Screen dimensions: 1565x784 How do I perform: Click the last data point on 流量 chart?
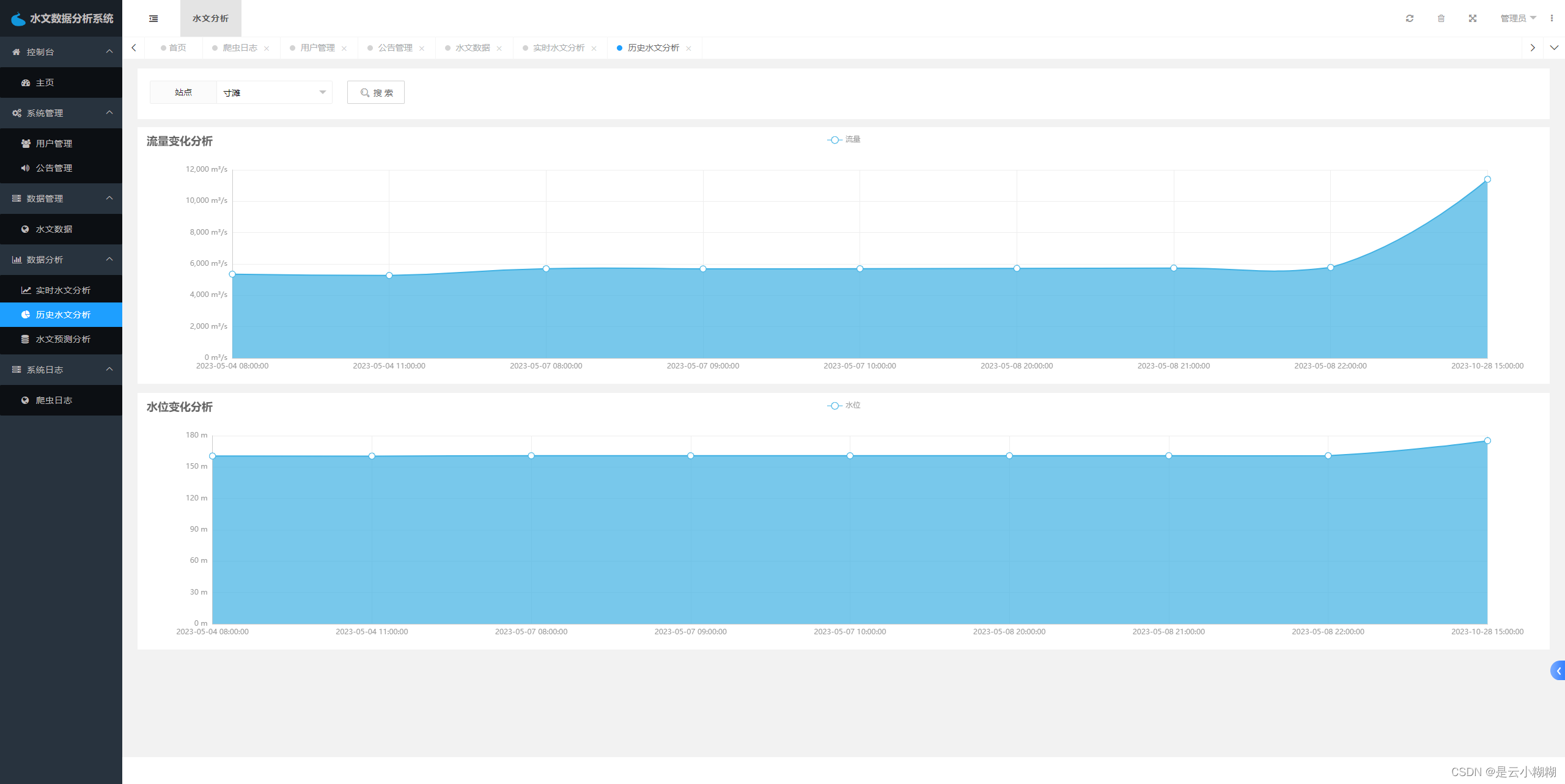coord(1487,180)
